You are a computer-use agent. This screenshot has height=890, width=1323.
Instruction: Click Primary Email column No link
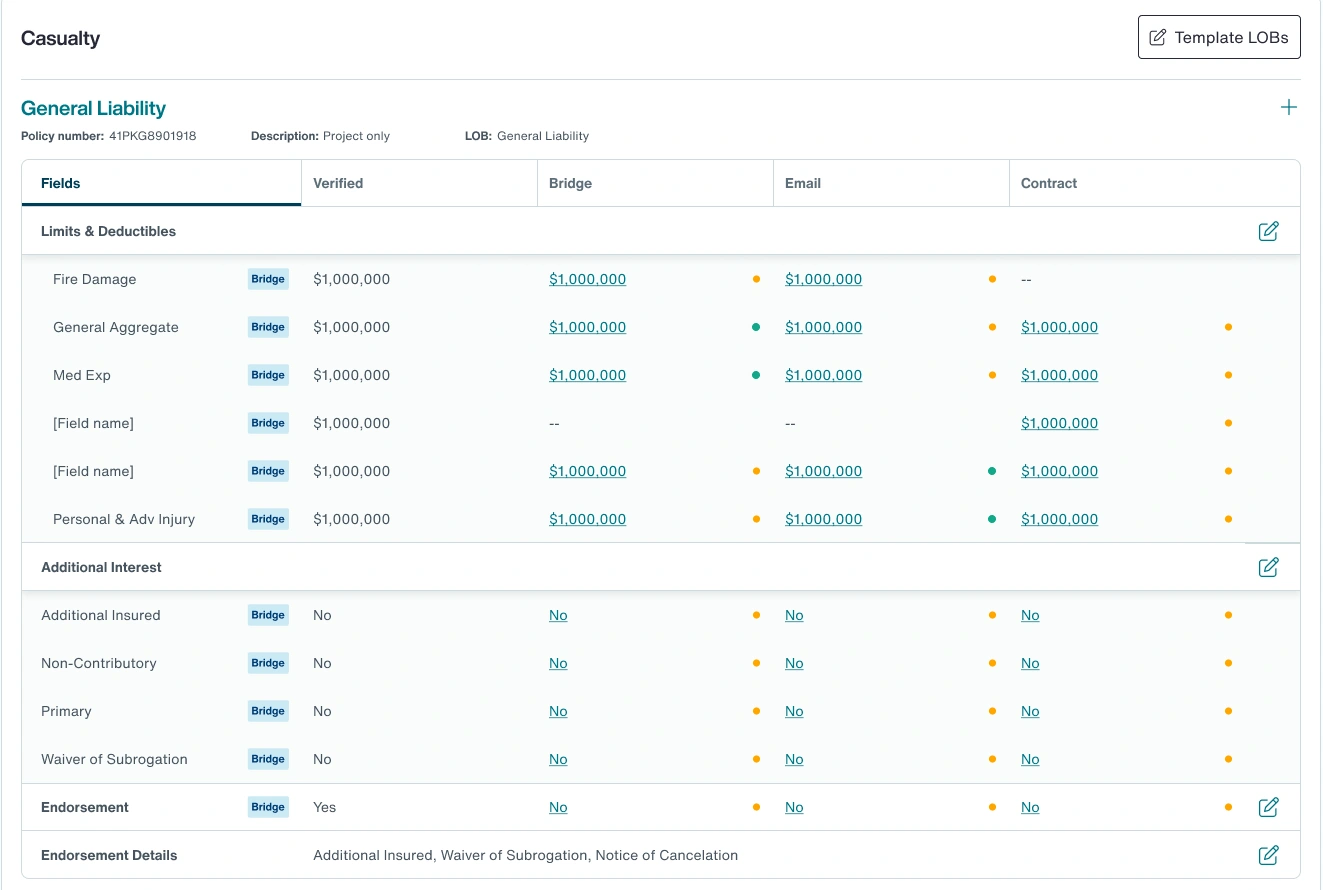794,711
